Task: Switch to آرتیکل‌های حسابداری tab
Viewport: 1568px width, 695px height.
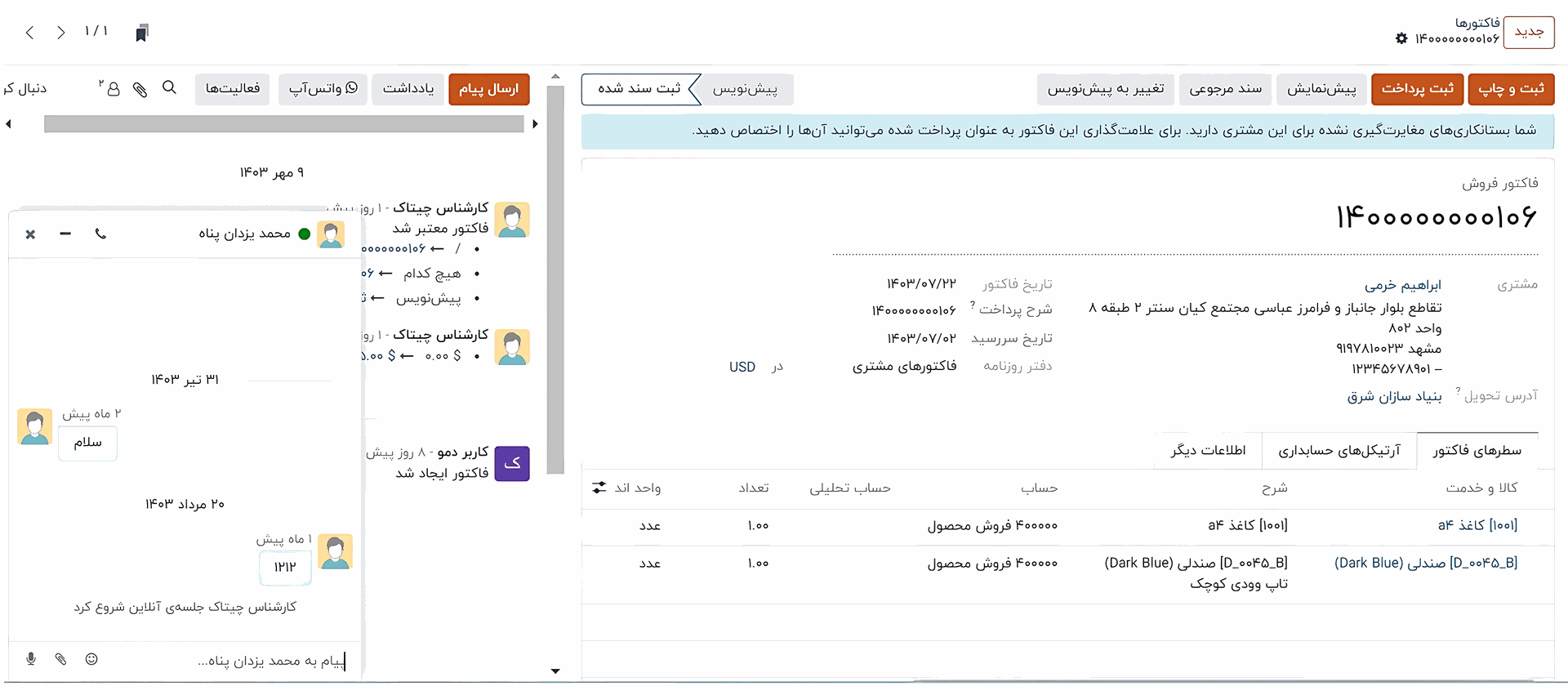Action: click(x=1339, y=450)
